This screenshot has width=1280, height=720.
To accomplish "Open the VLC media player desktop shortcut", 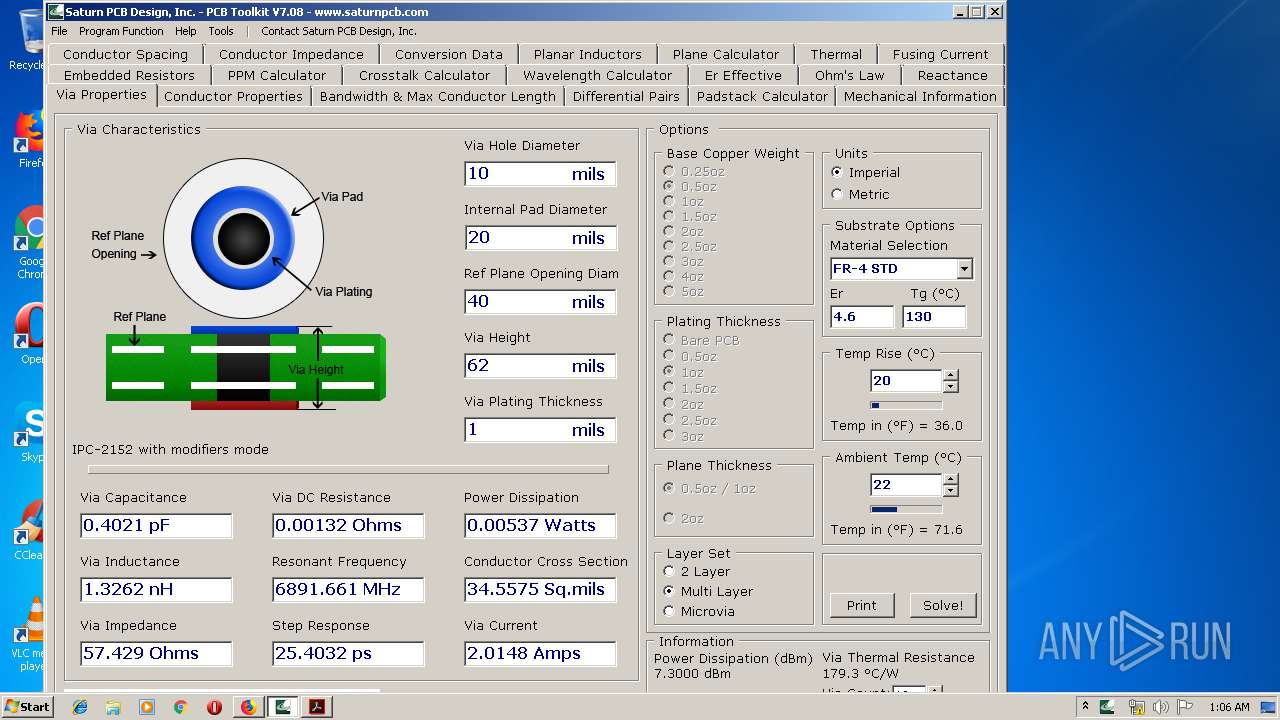I will tap(31, 633).
